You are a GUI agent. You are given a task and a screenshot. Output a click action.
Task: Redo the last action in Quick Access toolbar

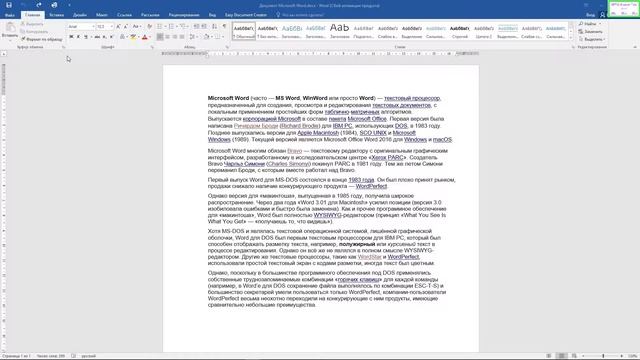(x=39, y=5)
